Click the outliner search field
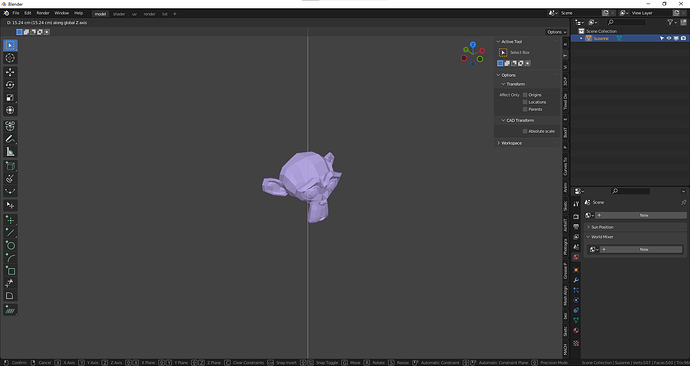 pos(627,22)
